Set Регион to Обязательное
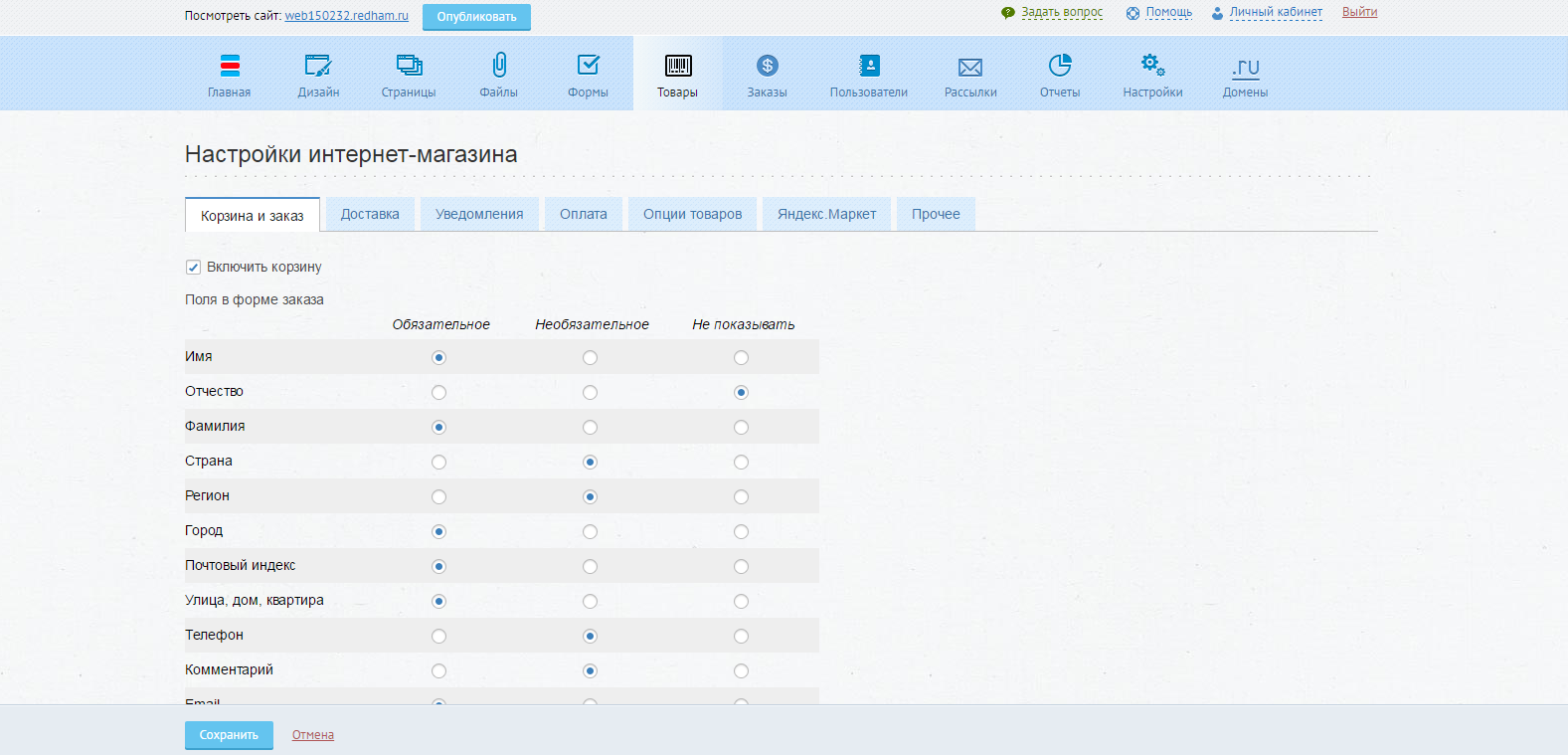Image resolution: width=1568 pixels, height=755 pixels. 439,496
